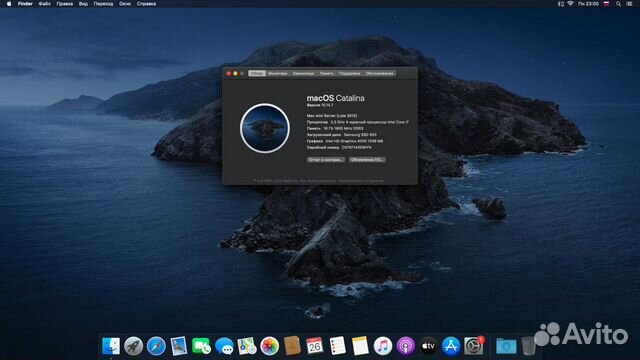Click the Процессор Intel Core i7 line
640x360 pixels.
[x=358, y=122]
